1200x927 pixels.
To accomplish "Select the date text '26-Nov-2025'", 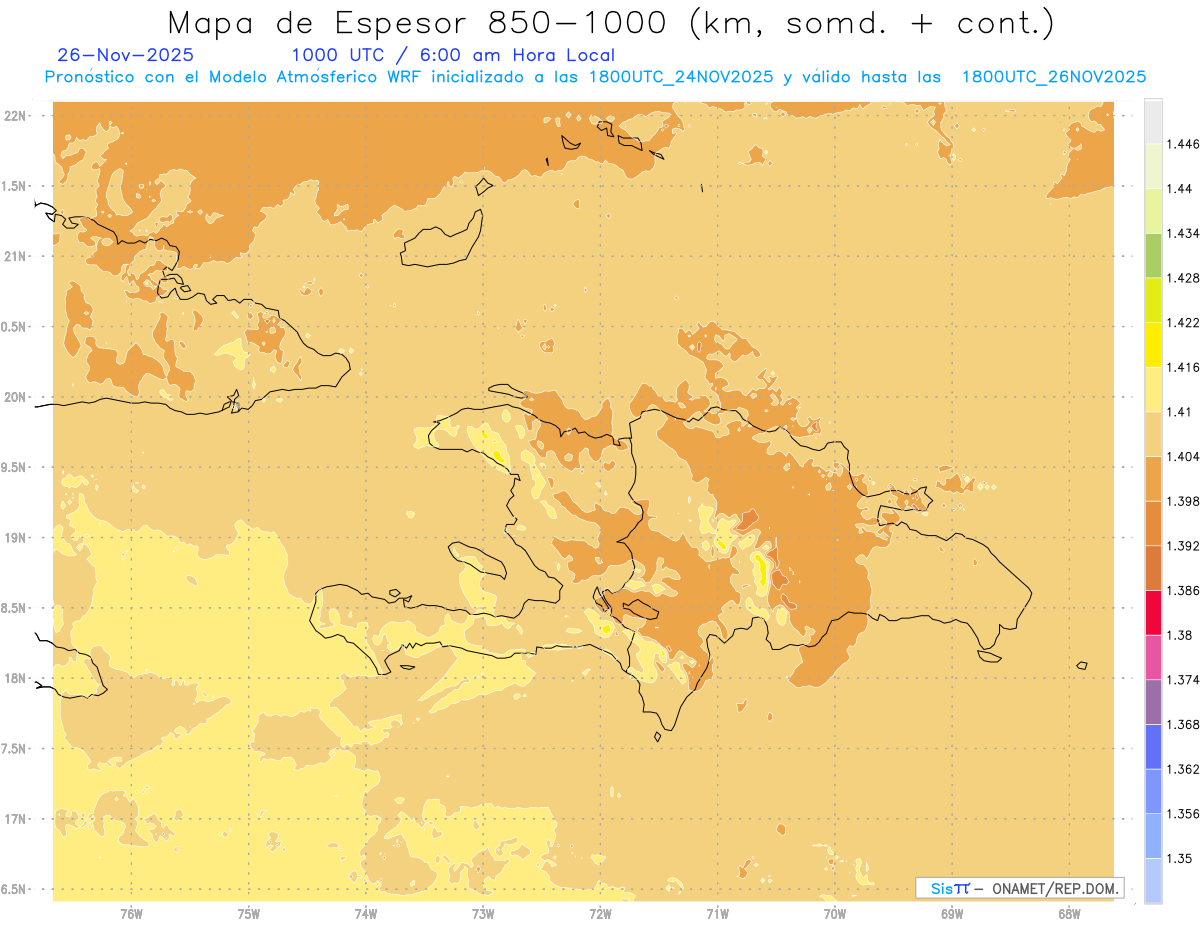I will 126,56.
